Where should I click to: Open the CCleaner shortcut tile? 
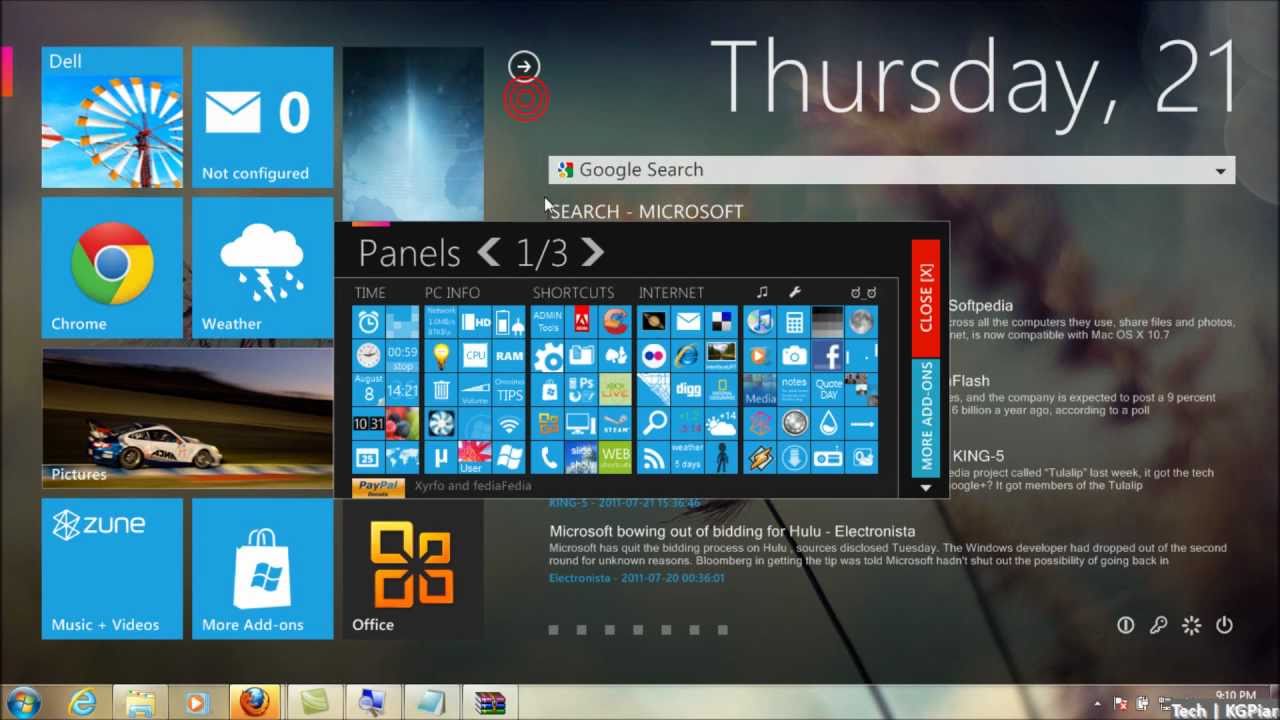click(616, 321)
